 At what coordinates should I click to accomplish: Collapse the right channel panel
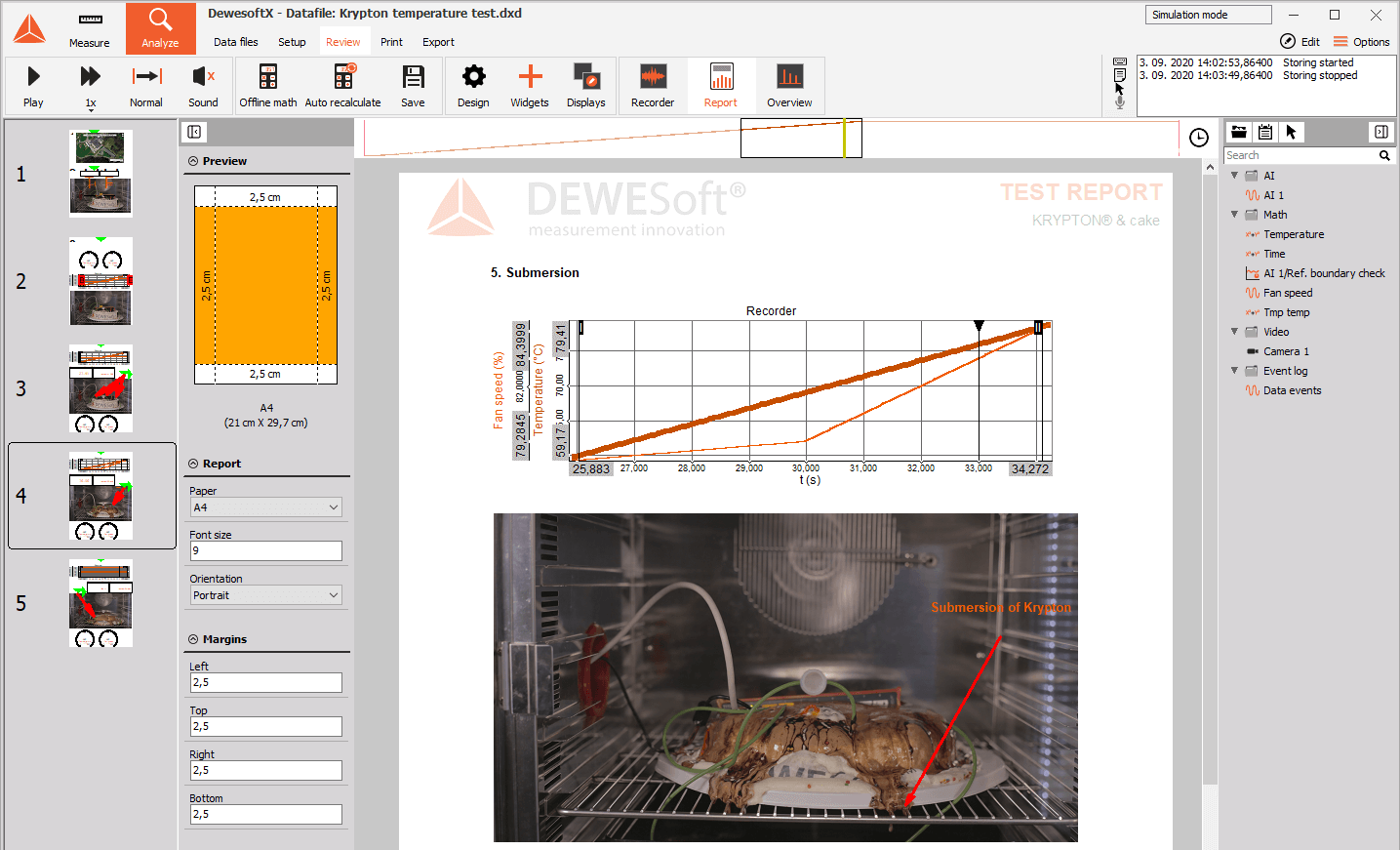pos(1381,132)
